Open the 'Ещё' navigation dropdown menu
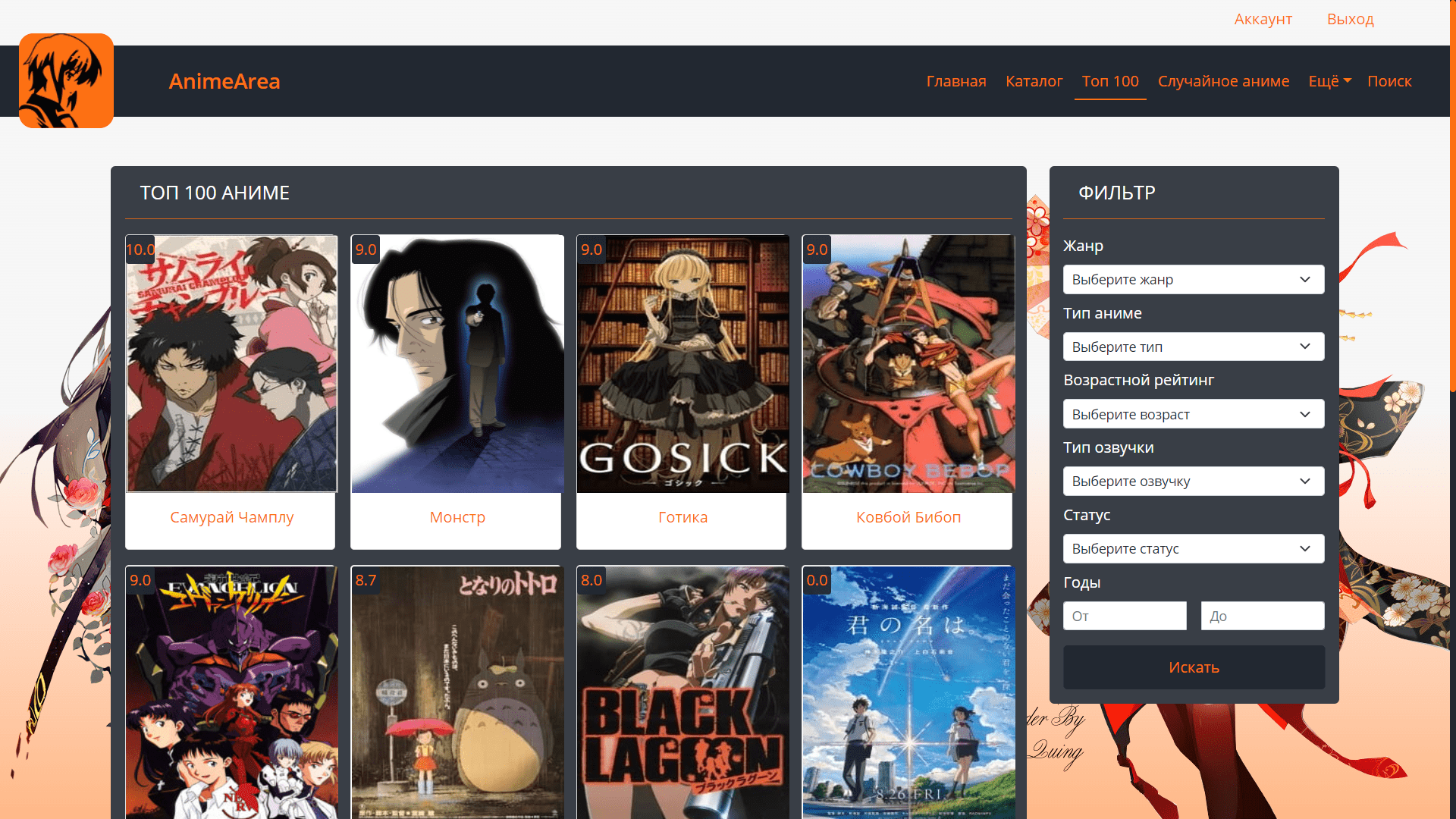1456x819 pixels. pos(1329,81)
